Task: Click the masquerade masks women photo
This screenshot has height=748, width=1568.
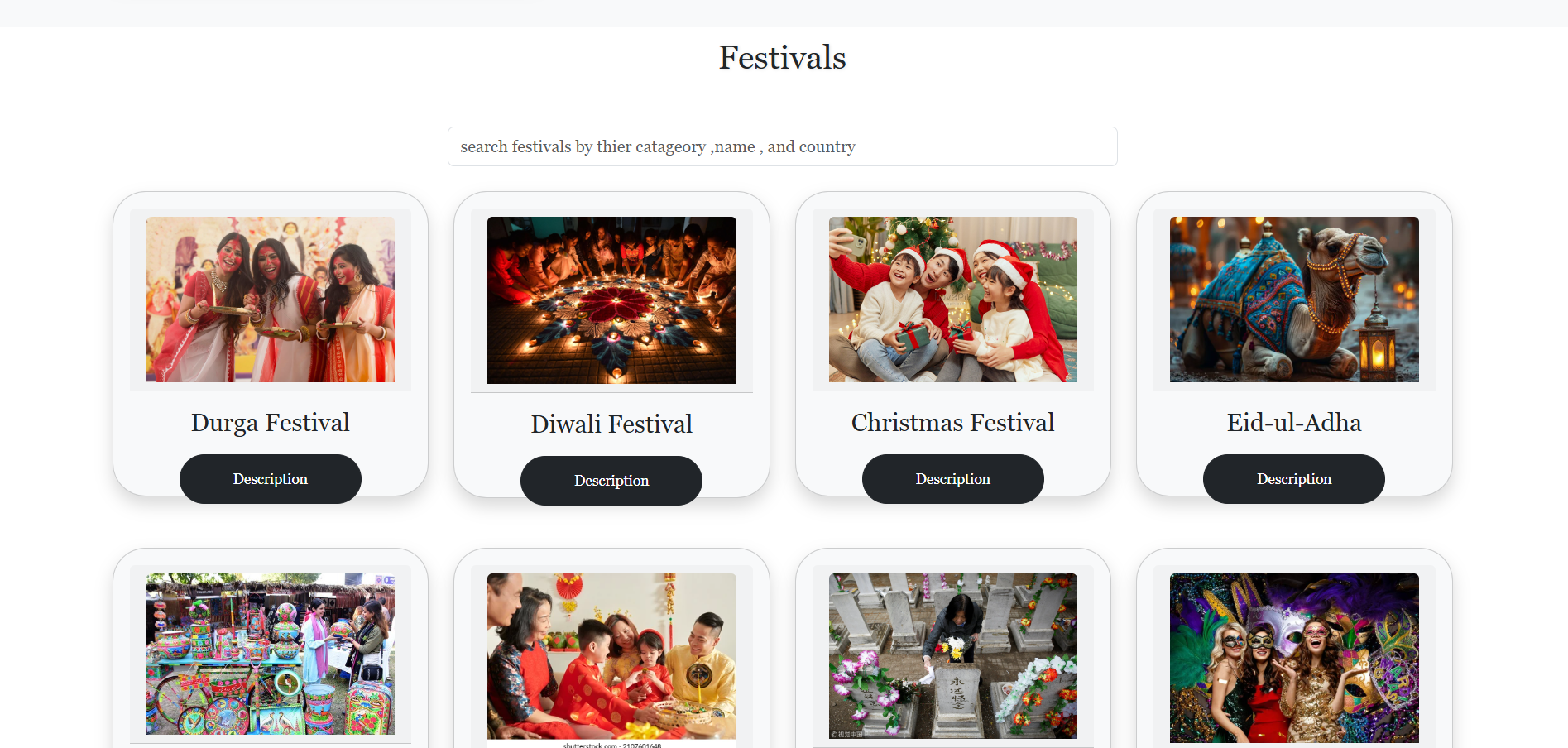Action: pyautogui.click(x=1294, y=658)
